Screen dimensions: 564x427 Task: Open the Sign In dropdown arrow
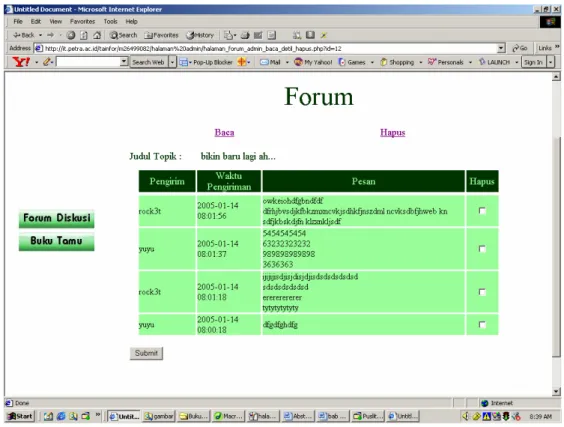550,62
